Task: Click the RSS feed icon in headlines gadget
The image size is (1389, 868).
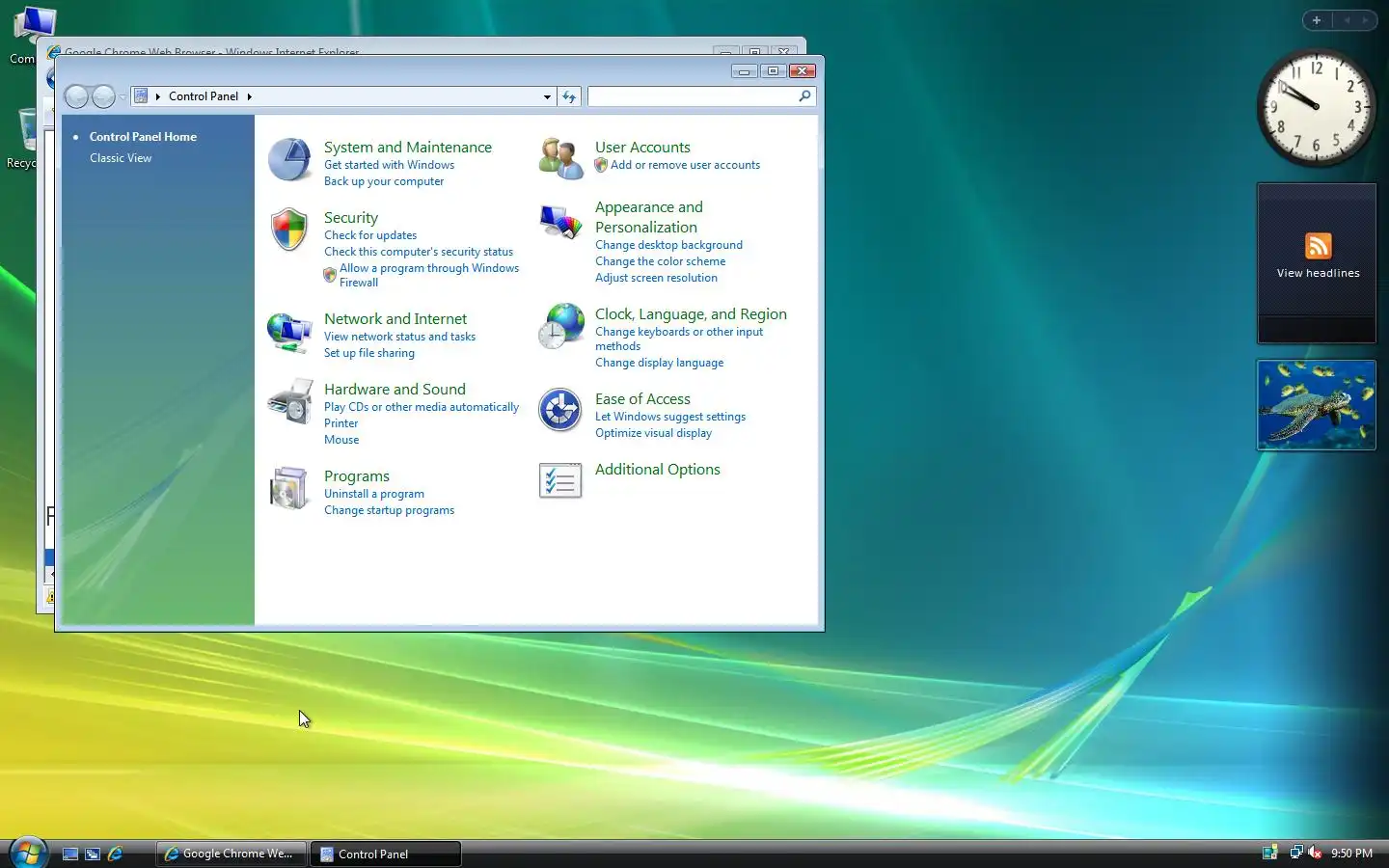Action: click(x=1319, y=246)
